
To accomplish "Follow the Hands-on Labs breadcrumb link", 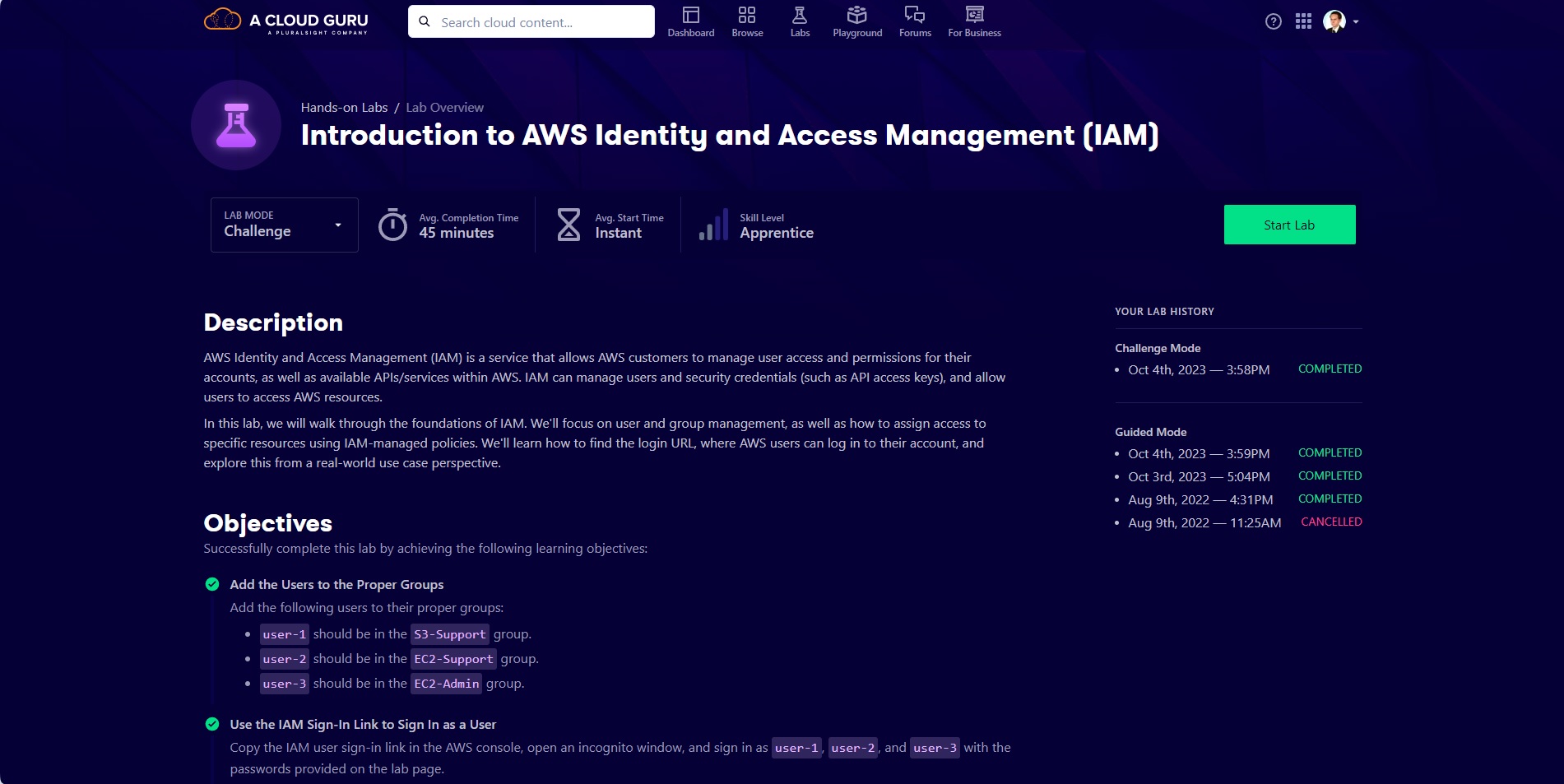I will pyautogui.click(x=344, y=108).
